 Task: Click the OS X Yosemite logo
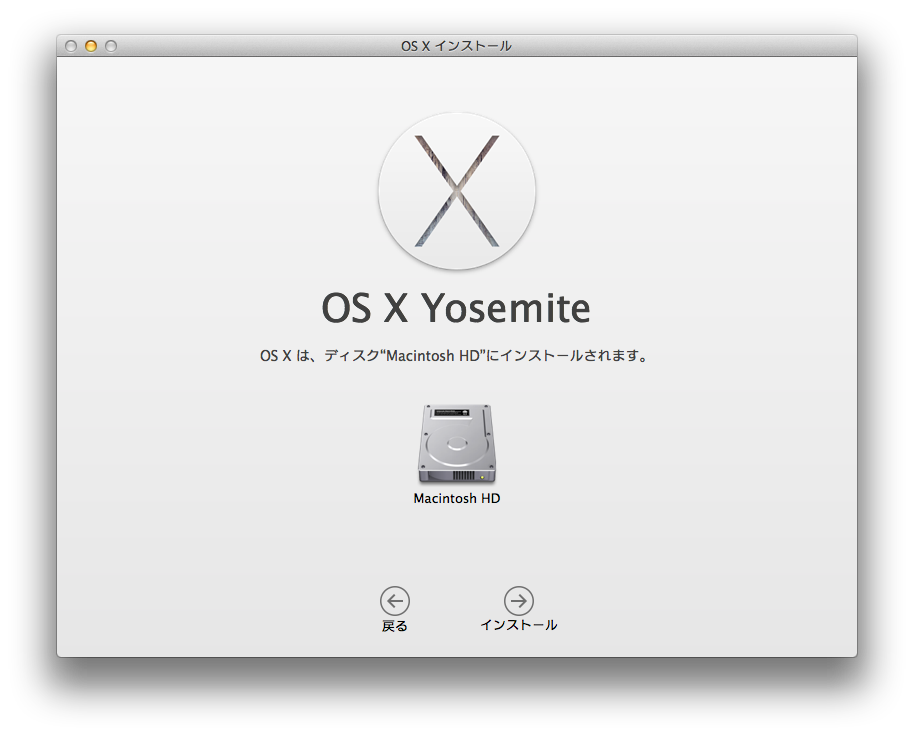(x=456, y=191)
